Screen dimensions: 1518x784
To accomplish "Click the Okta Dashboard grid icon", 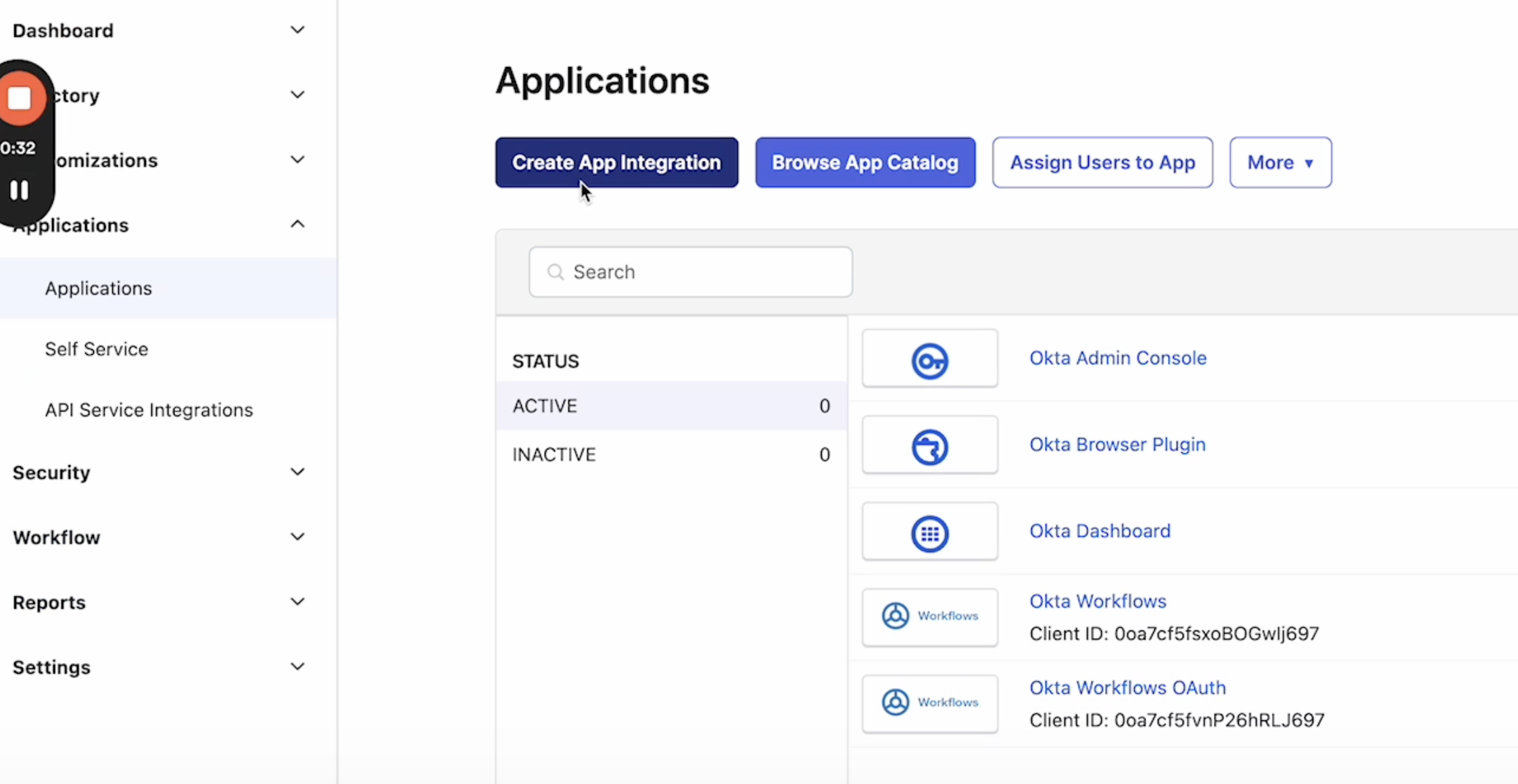I will [930, 533].
